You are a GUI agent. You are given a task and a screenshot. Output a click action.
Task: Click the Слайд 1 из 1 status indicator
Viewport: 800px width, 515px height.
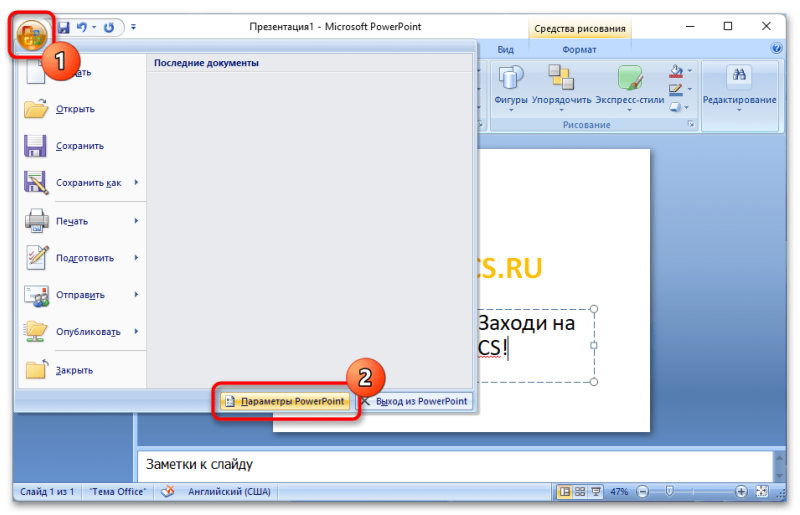[x=47, y=492]
